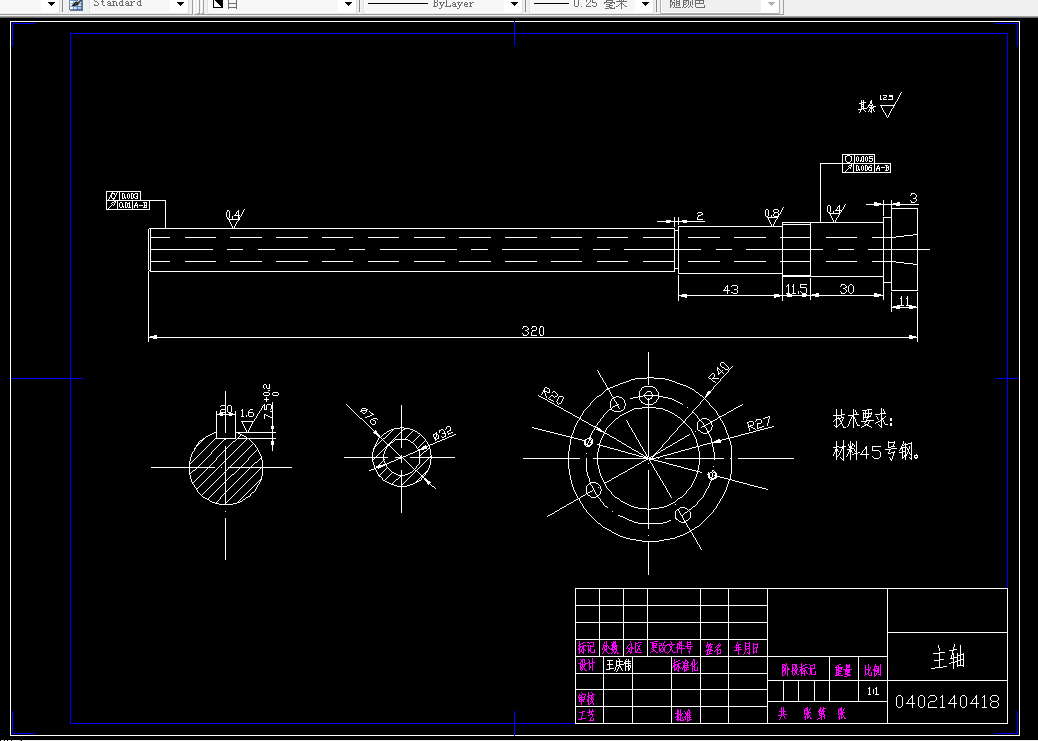Click the 设计 label cell
The width and height of the screenshot is (1038, 741).
(587, 666)
